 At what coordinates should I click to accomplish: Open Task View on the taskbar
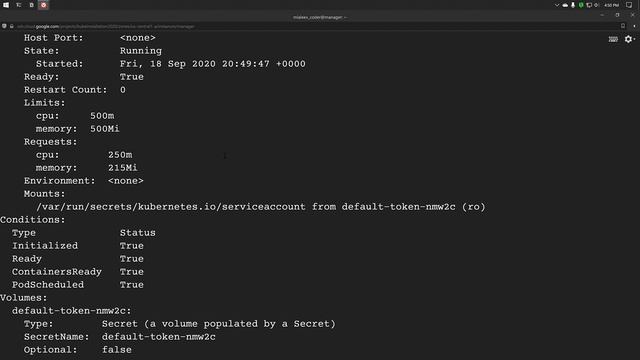click(19, 5)
